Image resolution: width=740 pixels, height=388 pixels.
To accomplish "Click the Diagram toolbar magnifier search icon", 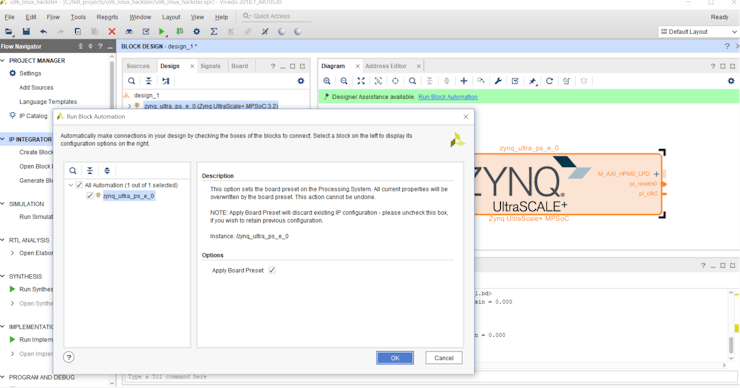I will coord(412,81).
